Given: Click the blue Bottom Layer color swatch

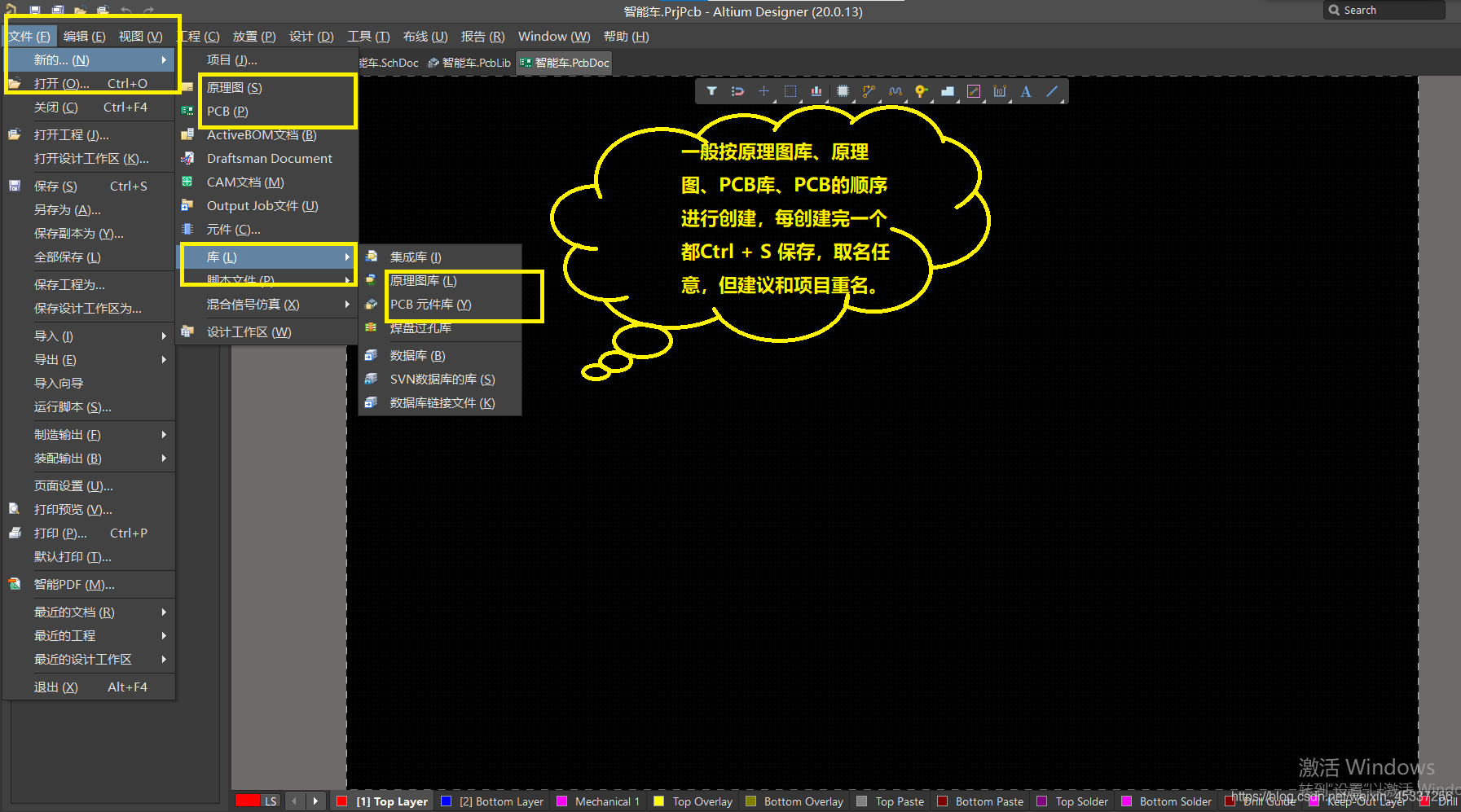Looking at the screenshot, I should pos(446,801).
